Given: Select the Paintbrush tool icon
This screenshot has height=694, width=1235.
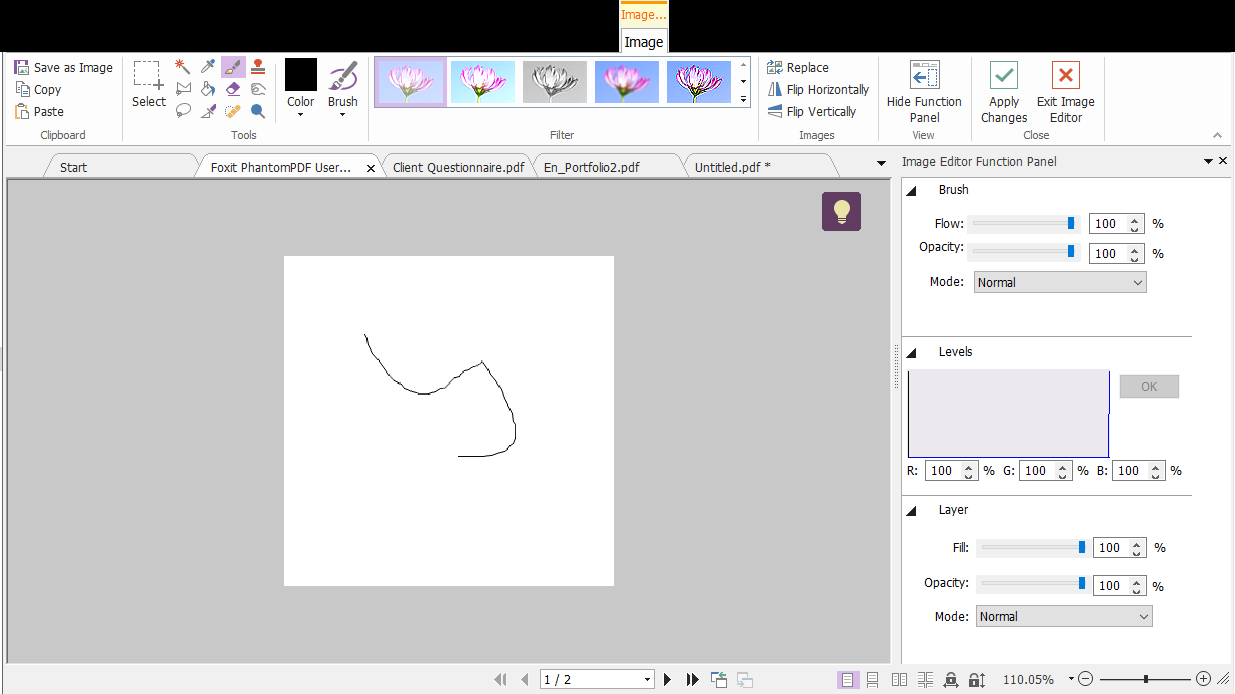Looking at the screenshot, I should click(x=233, y=67).
